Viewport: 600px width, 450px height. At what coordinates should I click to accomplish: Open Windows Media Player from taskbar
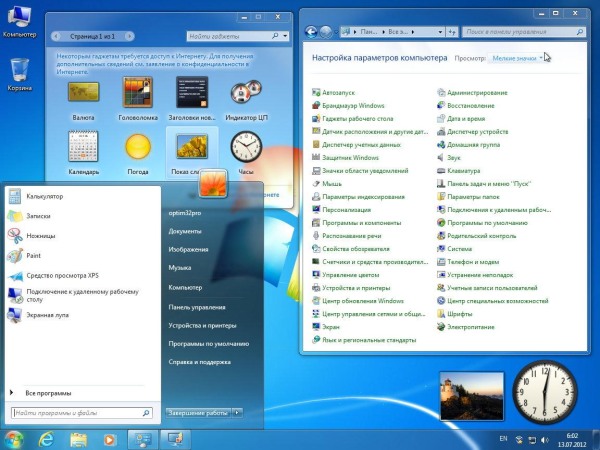pos(109,438)
